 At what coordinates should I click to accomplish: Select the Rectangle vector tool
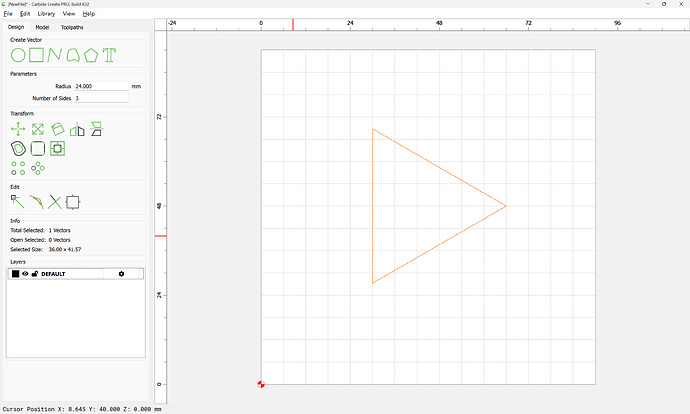37,55
